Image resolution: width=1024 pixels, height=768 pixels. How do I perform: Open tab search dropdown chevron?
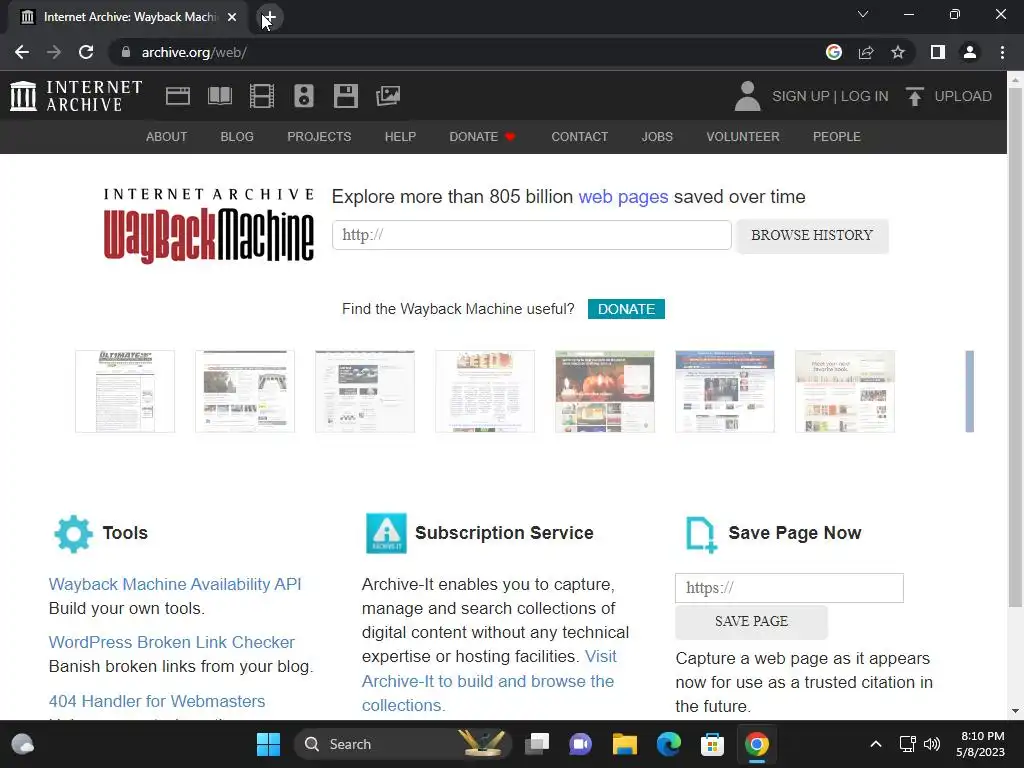863,14
